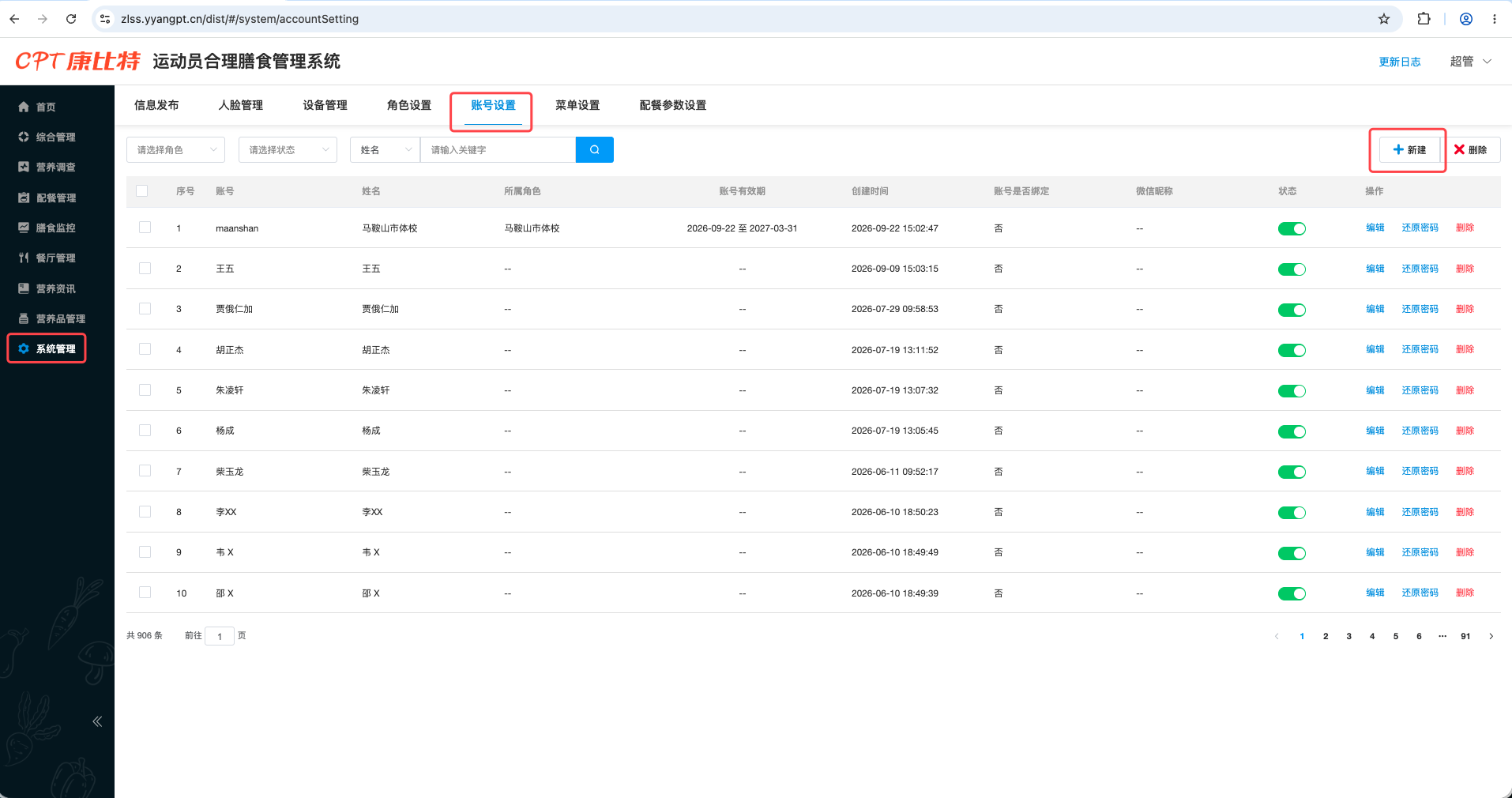Collapse the sidebar with double-chevron icon

97,721
